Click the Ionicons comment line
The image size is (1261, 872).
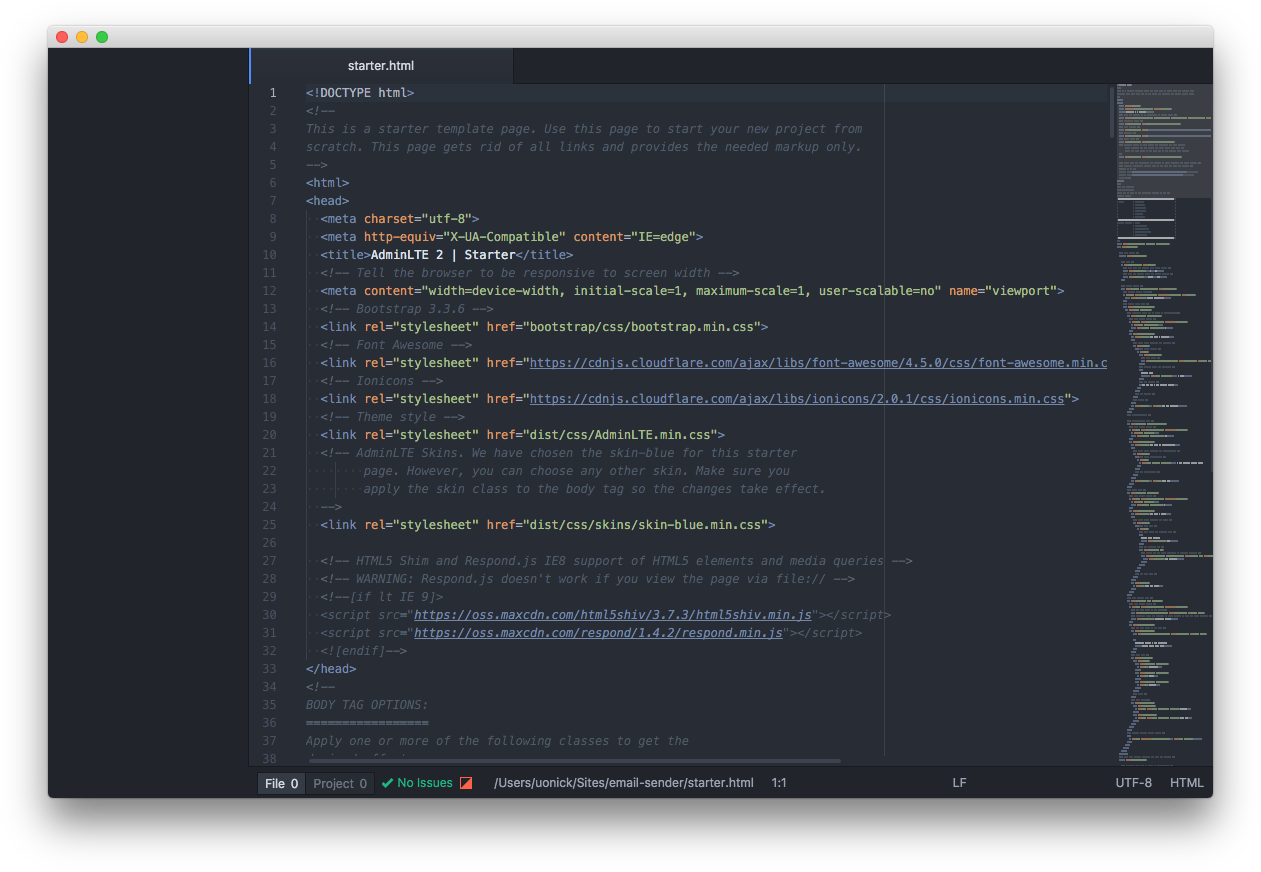382,381
